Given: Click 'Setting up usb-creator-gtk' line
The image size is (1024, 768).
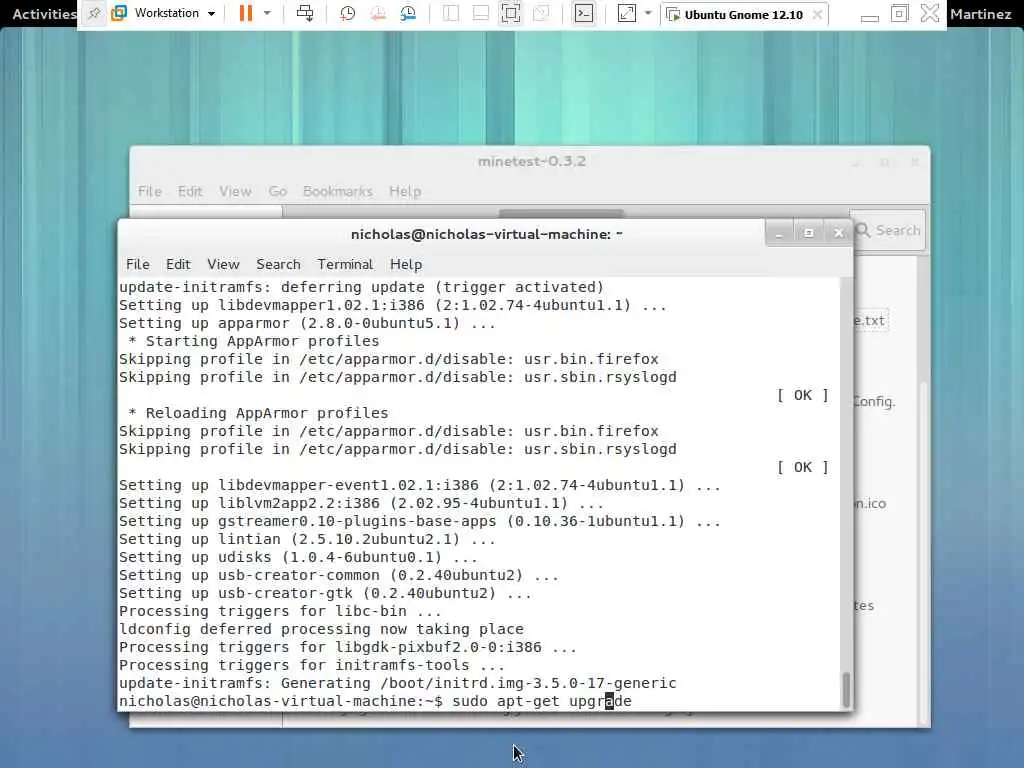Looking at the screenshot, I should 325,593.
